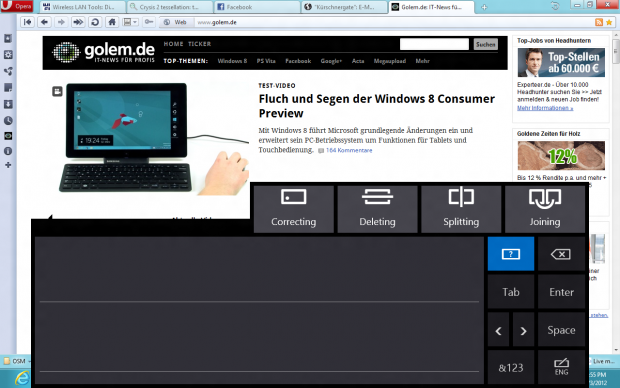Image resolution: width=620 pixels, height=388 pixels.
Task: Click the Fast Forward button
Action: [78, 22]
